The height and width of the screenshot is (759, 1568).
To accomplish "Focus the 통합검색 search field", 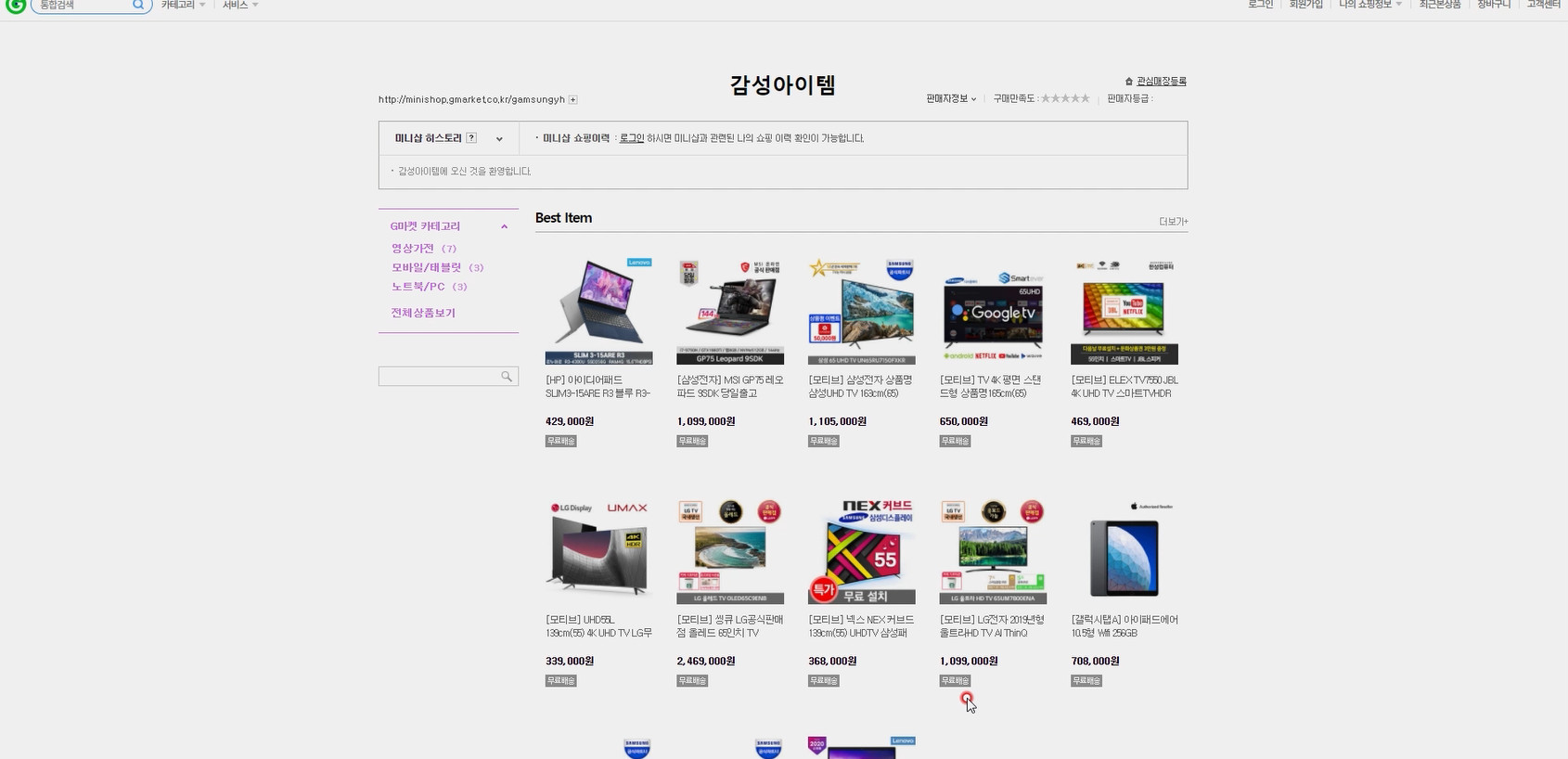I will (x=82, y=5).
